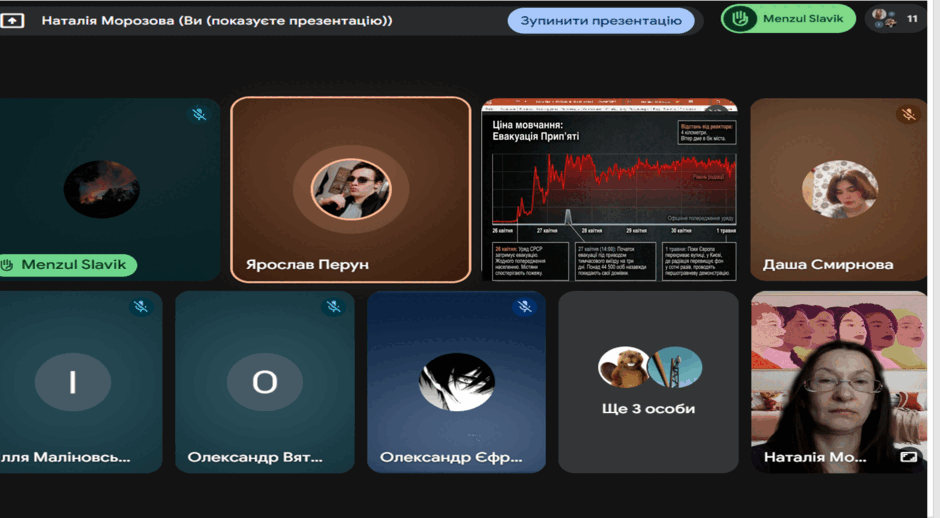The width and height of the screenshot is (940, 518).
Task: Click the Menzul Slavik green name label on tile
Action: point(68,264)
